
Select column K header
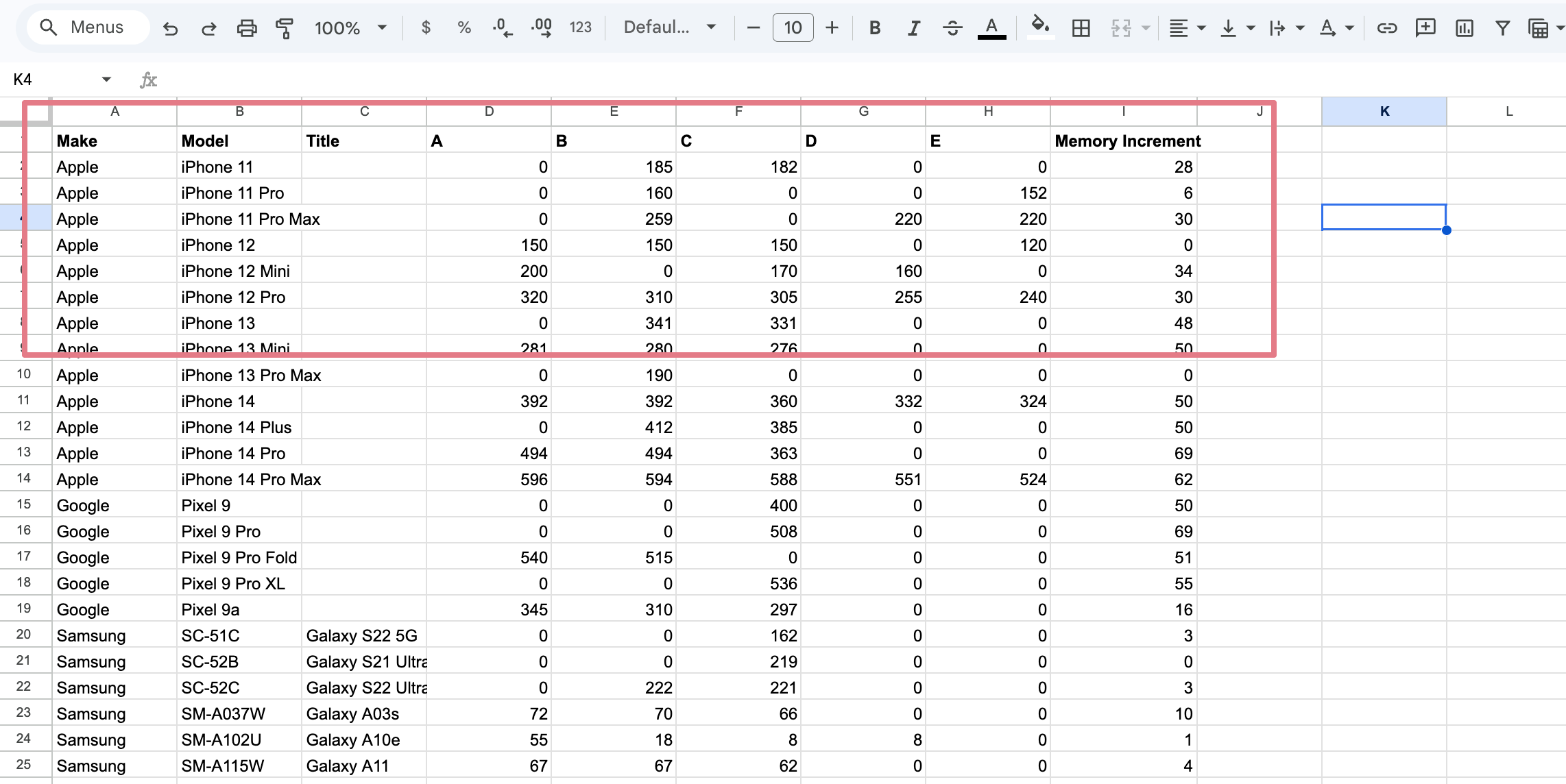(1384, 111)
